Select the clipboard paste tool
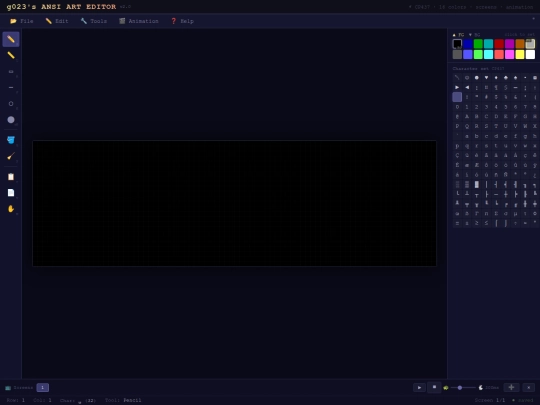 coord(11,176)
